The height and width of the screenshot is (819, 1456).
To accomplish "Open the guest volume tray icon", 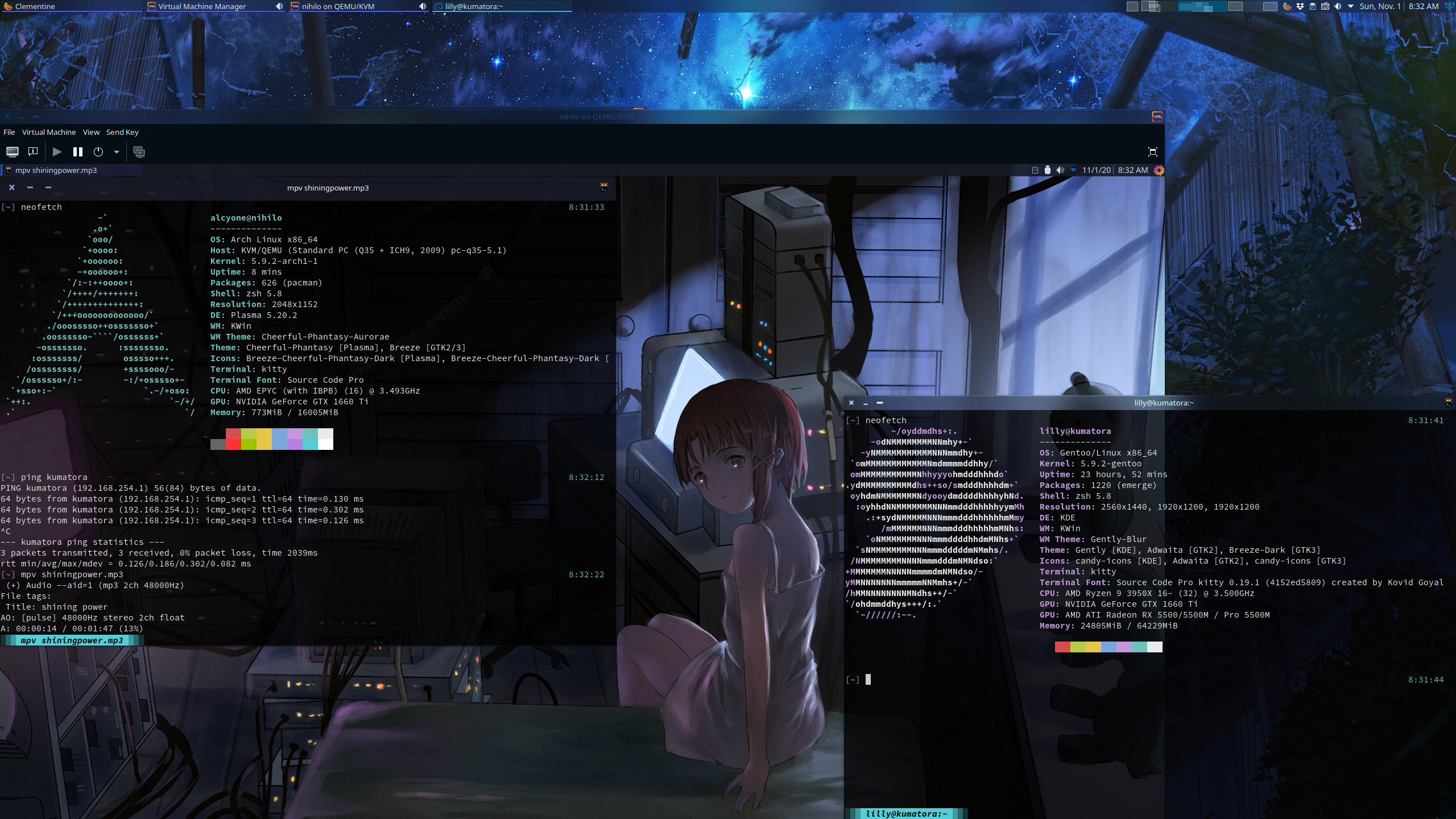I will (x=1060, y=170).
